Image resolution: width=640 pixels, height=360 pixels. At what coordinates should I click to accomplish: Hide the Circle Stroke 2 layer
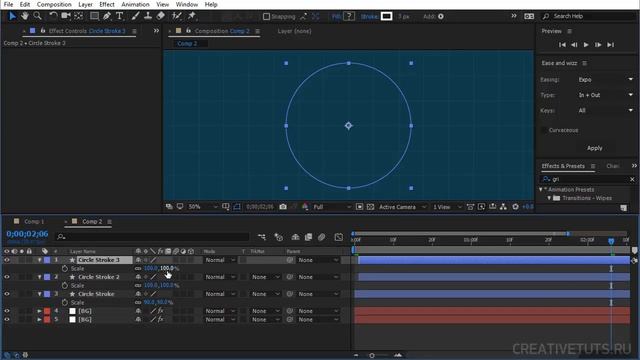pos(7,277)
